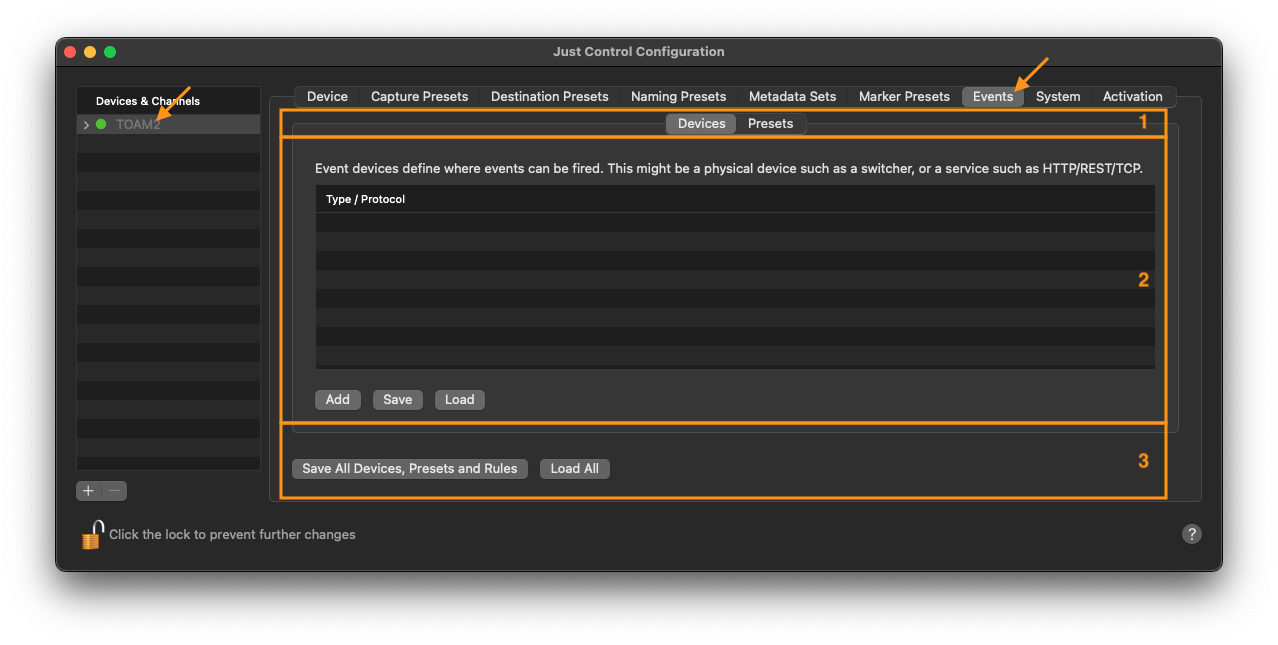The height and width of the screenshot is (645, 1278).
Task: Click the Load button below device table
Action: click(x=460, y=400)
